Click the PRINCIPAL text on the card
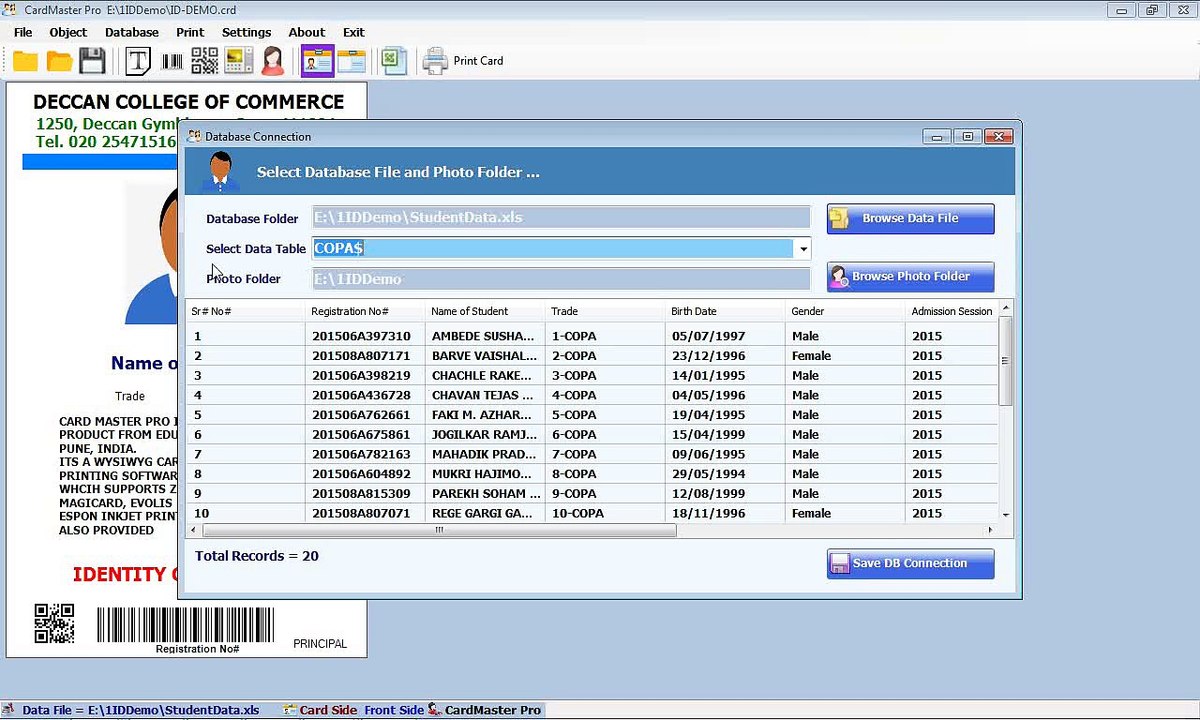The image size is (1200, 720). pyautogui.click(x=320, y=644)
